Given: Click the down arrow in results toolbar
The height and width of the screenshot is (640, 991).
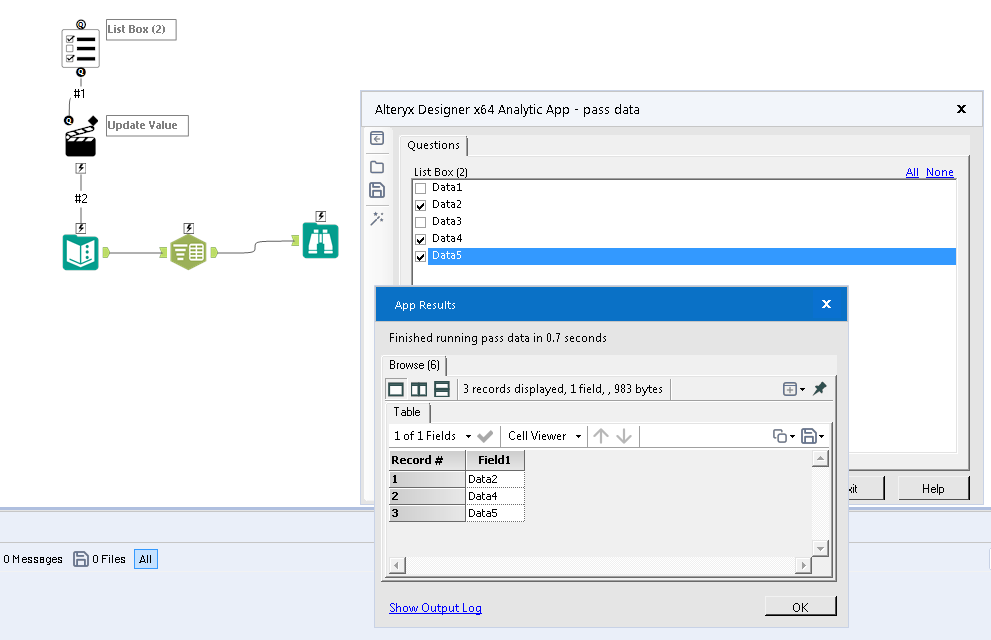Looking at the screenshot, I should 624,436.
